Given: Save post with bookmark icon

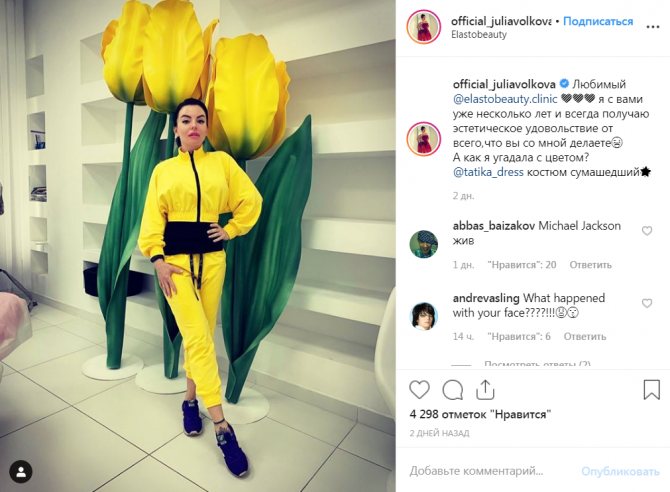Looking at the screenshot, I should click(651, 389).
